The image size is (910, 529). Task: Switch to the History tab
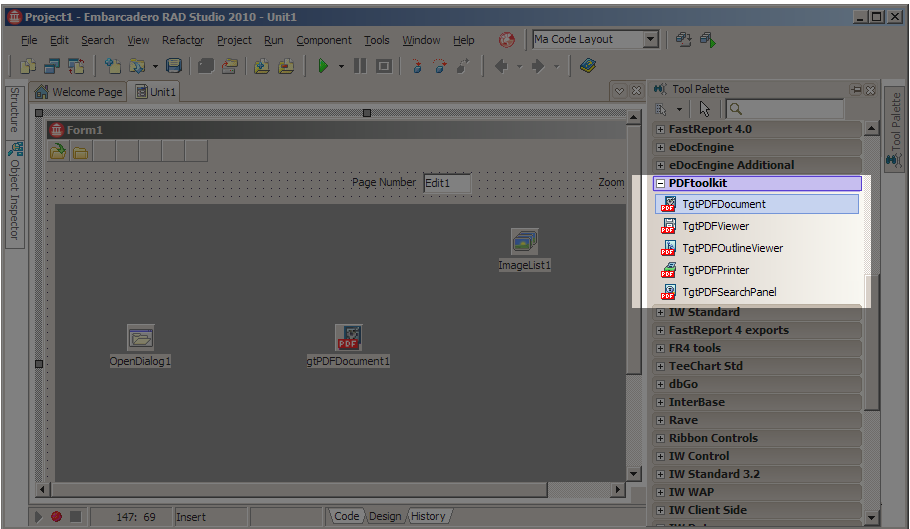428,516
